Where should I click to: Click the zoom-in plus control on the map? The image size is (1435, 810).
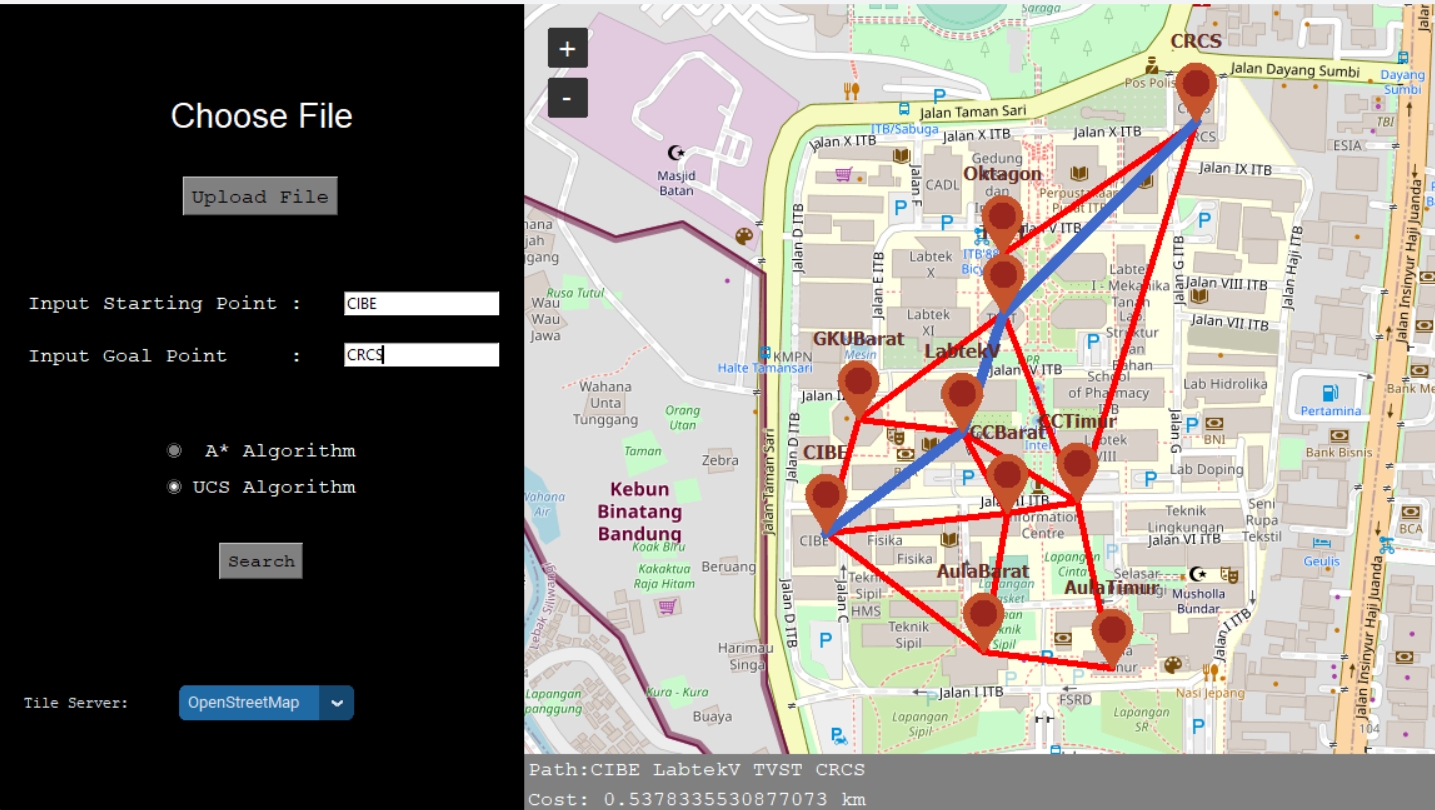coord(567,48)
